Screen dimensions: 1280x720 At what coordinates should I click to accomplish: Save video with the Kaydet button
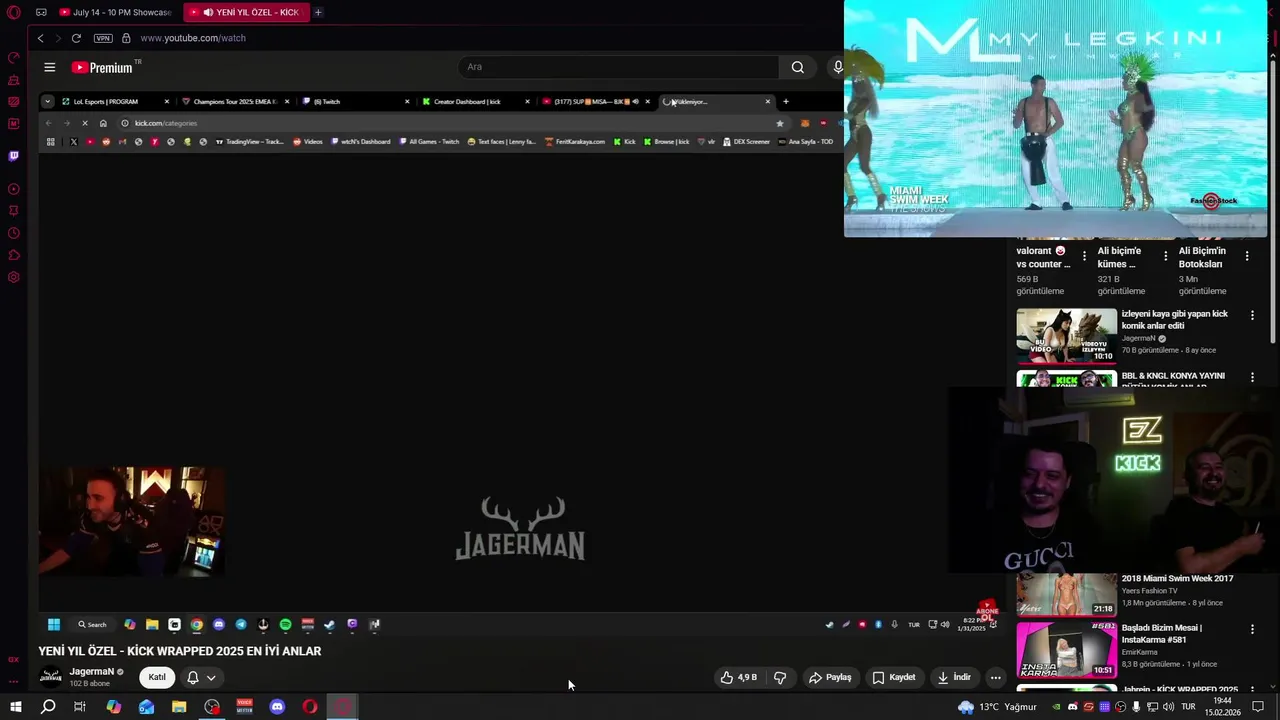[894, 677]
